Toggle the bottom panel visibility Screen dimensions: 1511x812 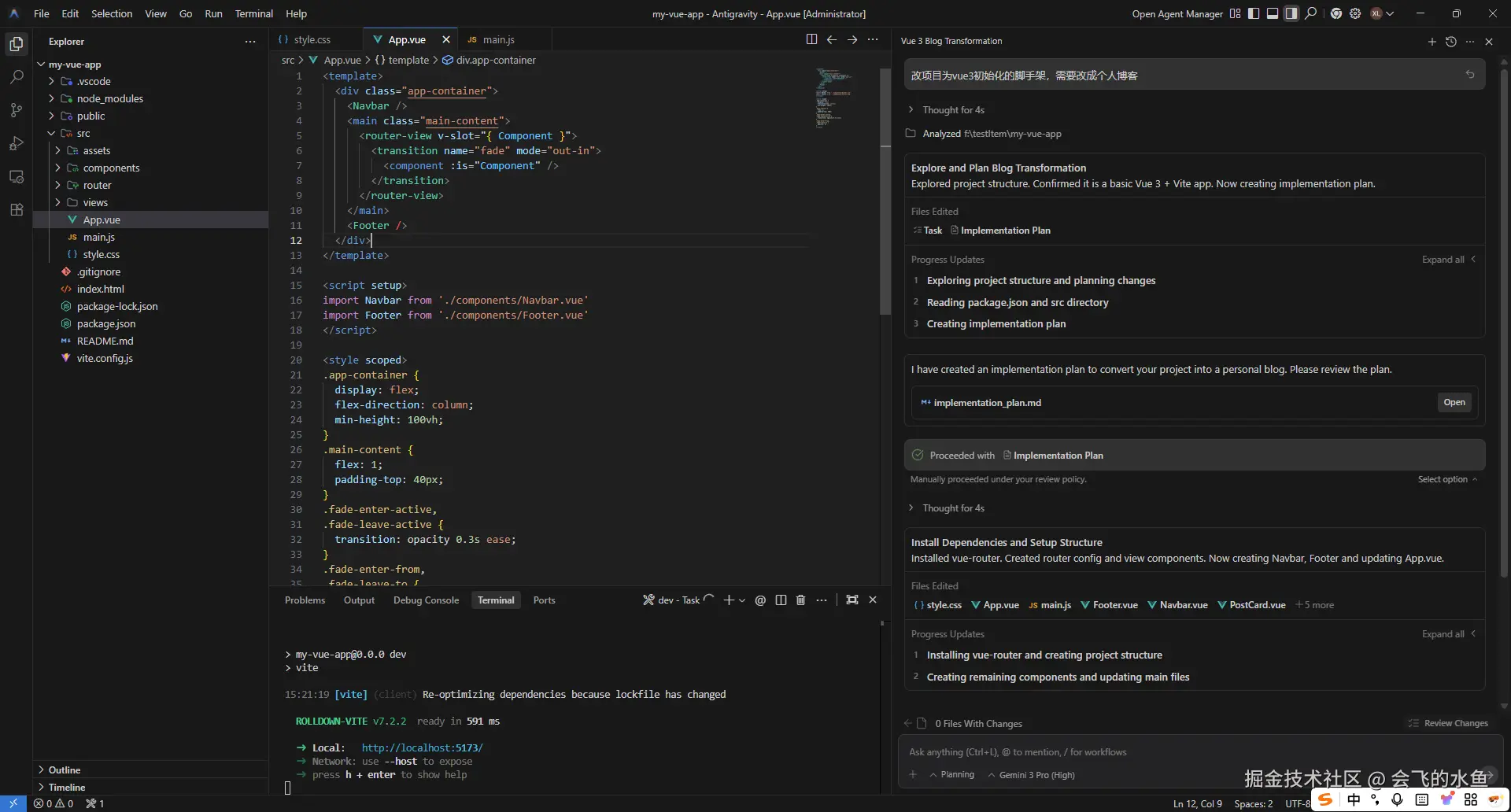coord(1273,13)
